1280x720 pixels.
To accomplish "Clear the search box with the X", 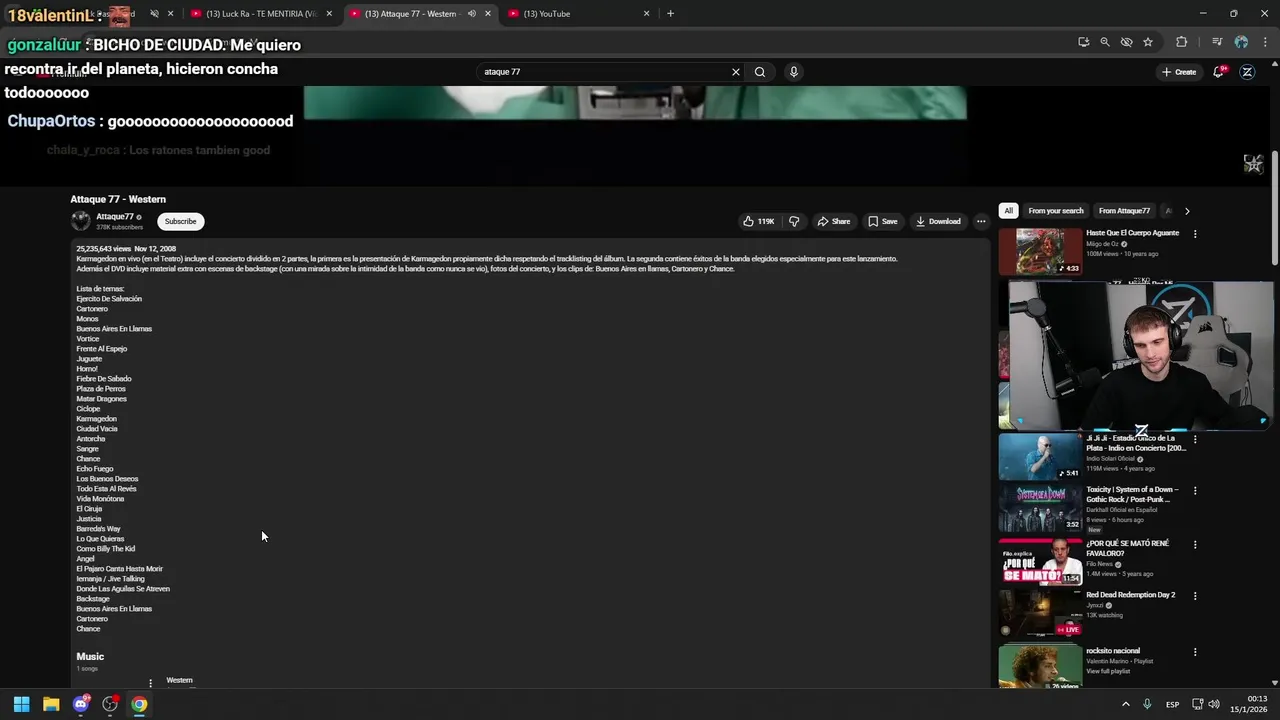I will coord(736,72).
